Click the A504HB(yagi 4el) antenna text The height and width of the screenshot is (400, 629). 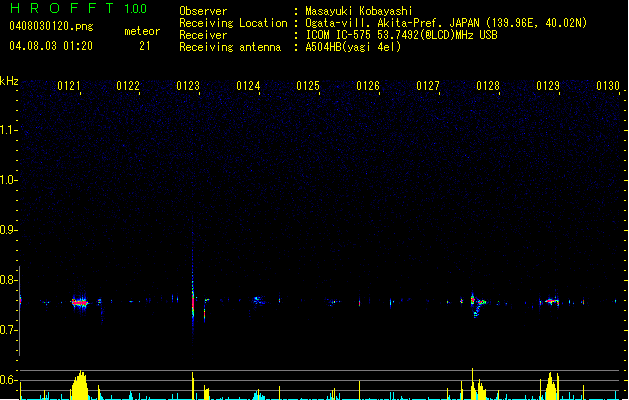[353, 47]
